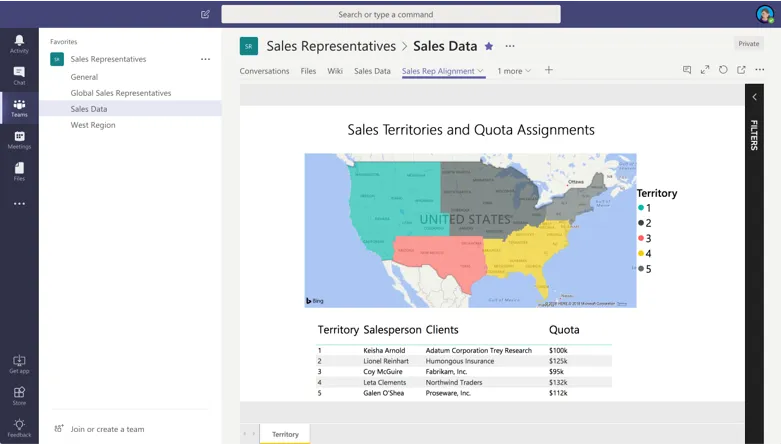Open the General channel
Screen dimensions: 781x444
point(84,77)
